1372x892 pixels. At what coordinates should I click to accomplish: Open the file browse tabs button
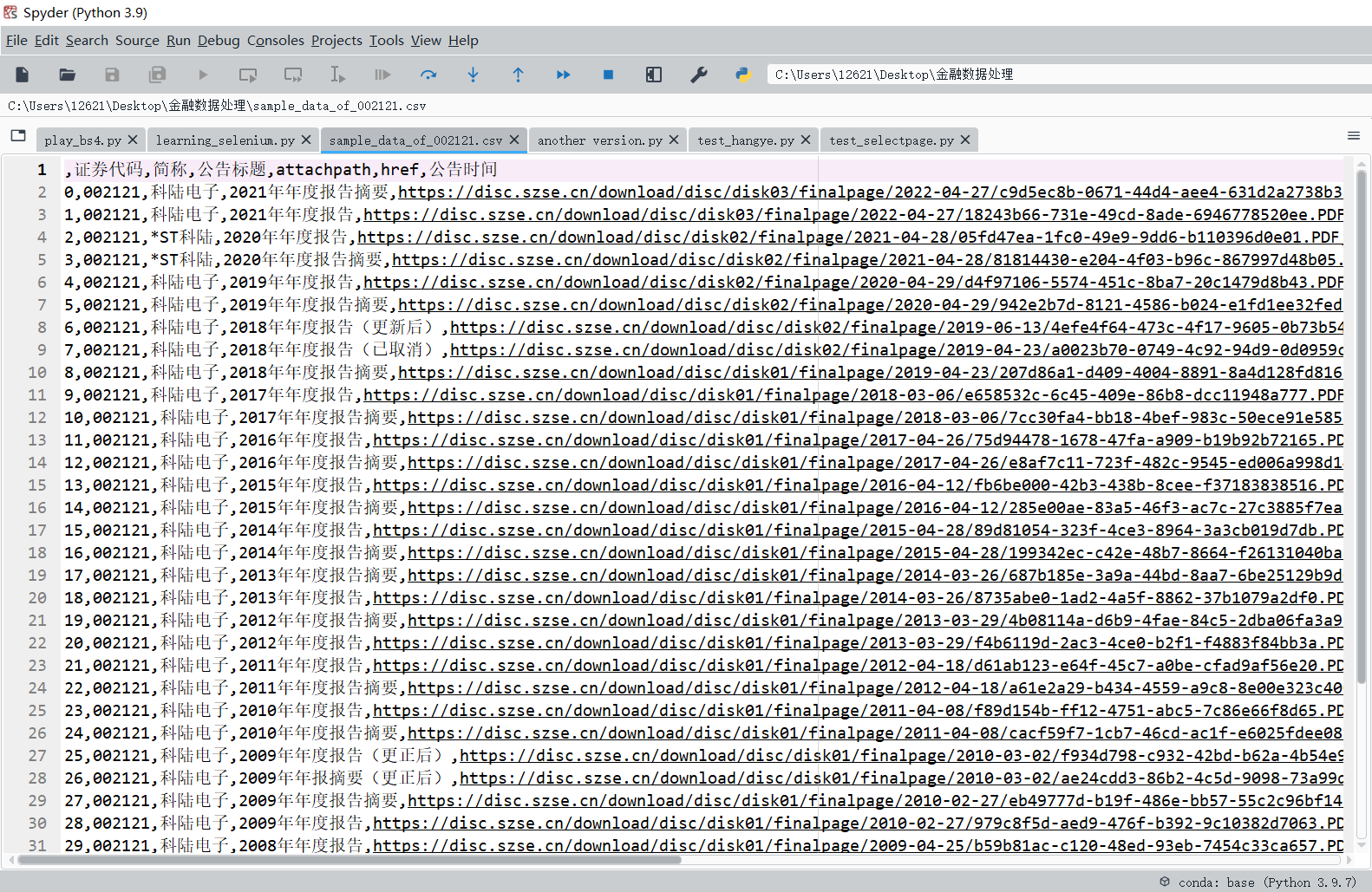coord(18,136)
